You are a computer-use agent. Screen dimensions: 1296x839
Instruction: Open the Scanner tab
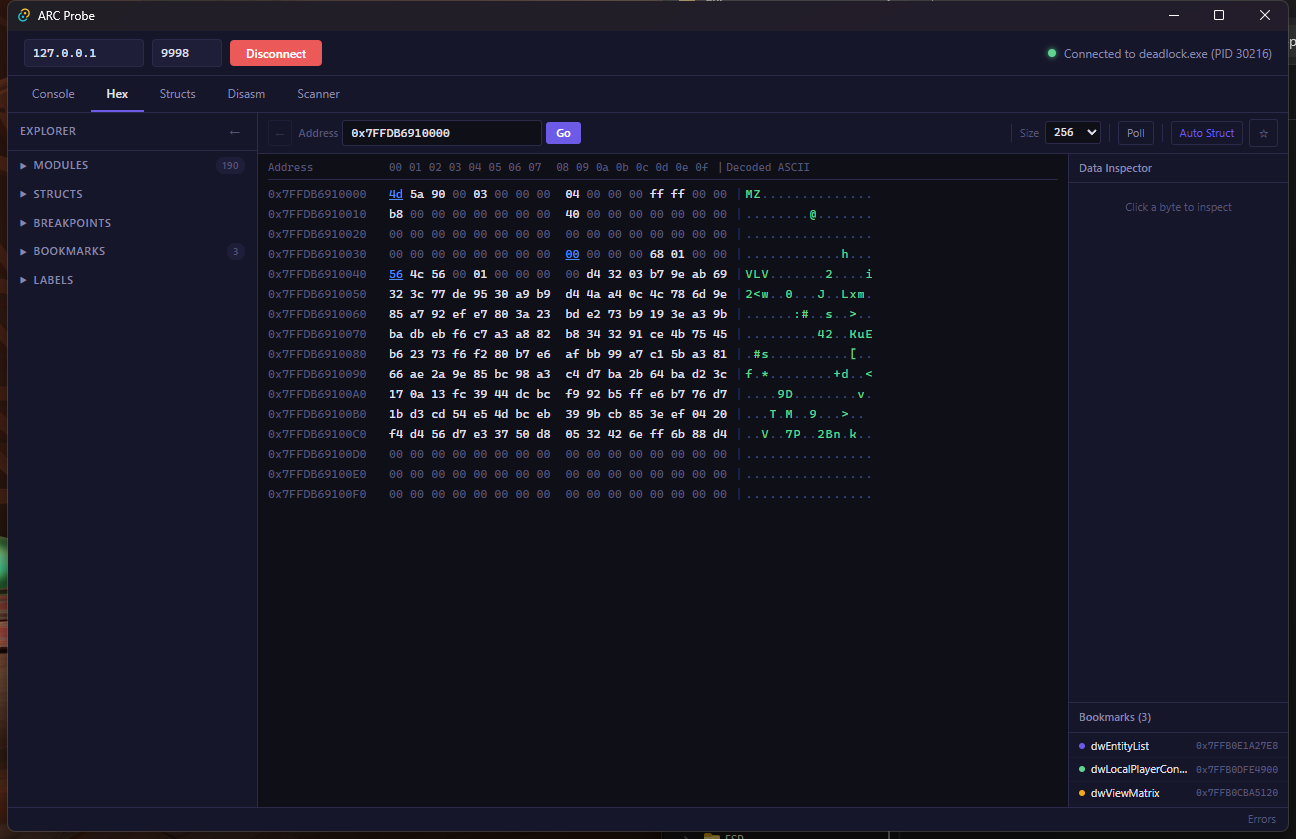pos(318,94)
